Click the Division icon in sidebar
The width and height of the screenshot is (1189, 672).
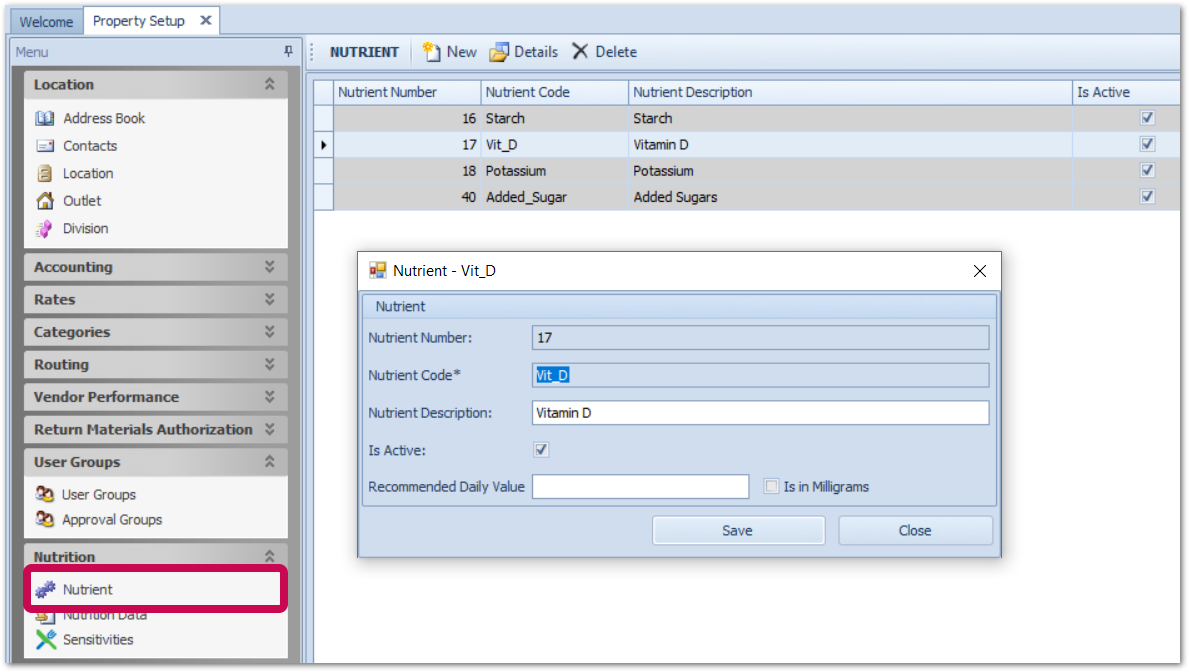pyautogui.click(x=45, y=229)
